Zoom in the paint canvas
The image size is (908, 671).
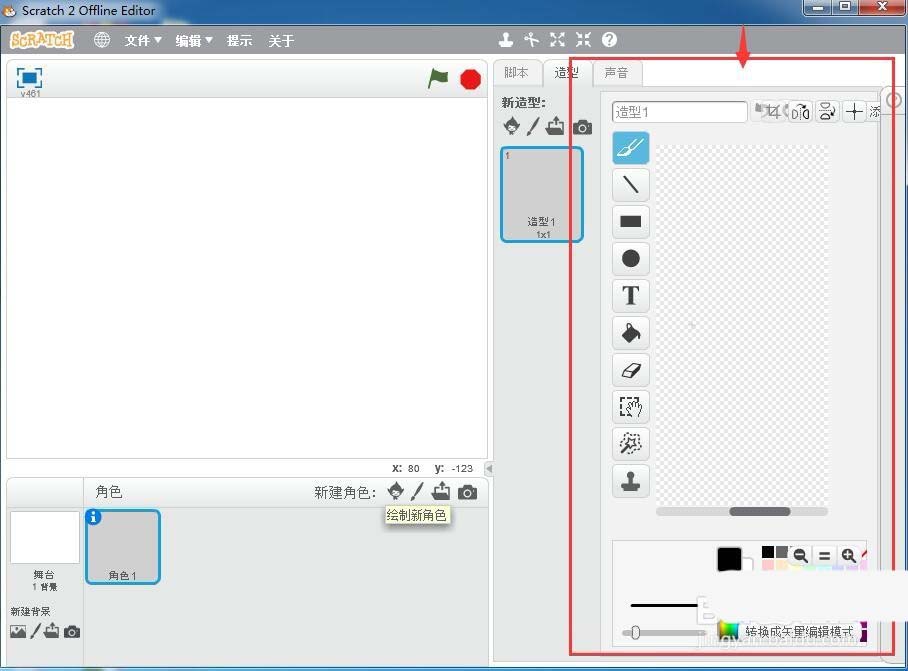click(x=848, y=556)
